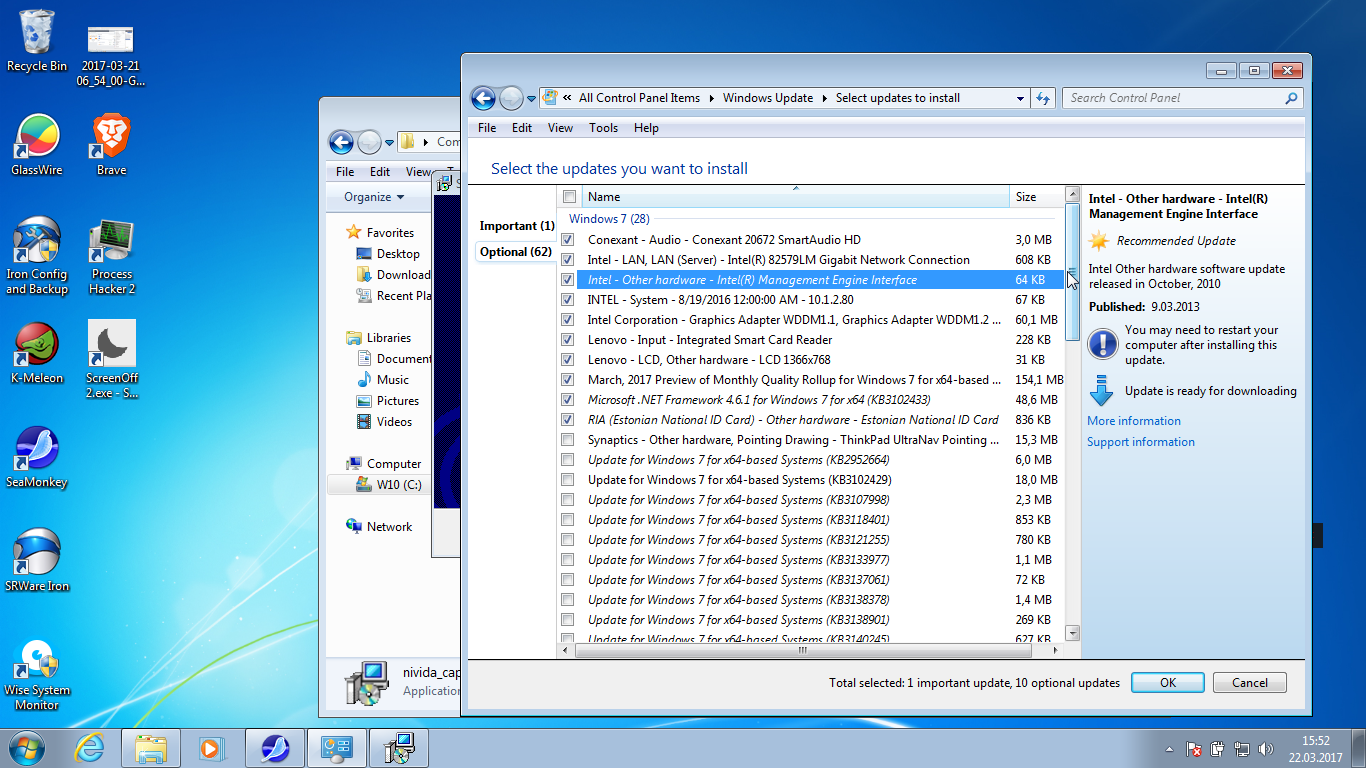Open Brave browser desktop icon
This screenshot has width=1366, height=768.
(111, 138)
